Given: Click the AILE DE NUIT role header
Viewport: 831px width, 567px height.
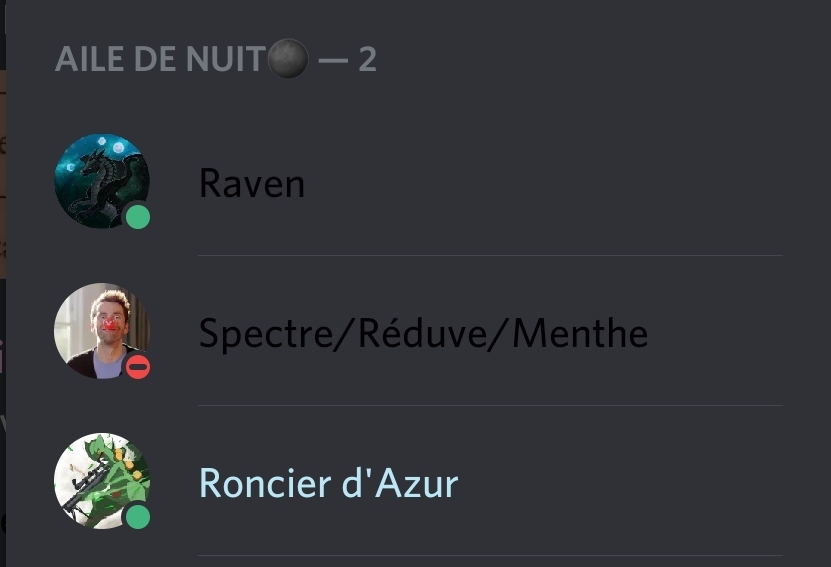Looking at the screenshot, I should click(160, 60).
